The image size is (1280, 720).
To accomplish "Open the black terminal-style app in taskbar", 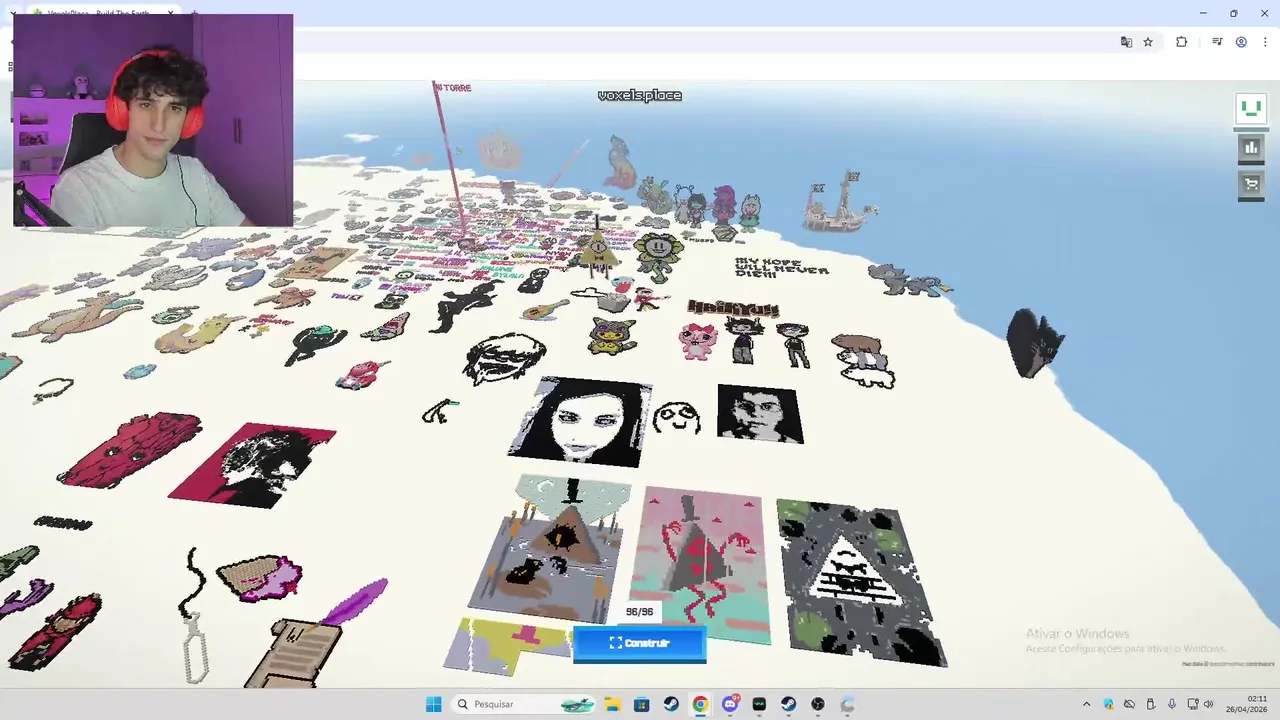I will 759,704.
